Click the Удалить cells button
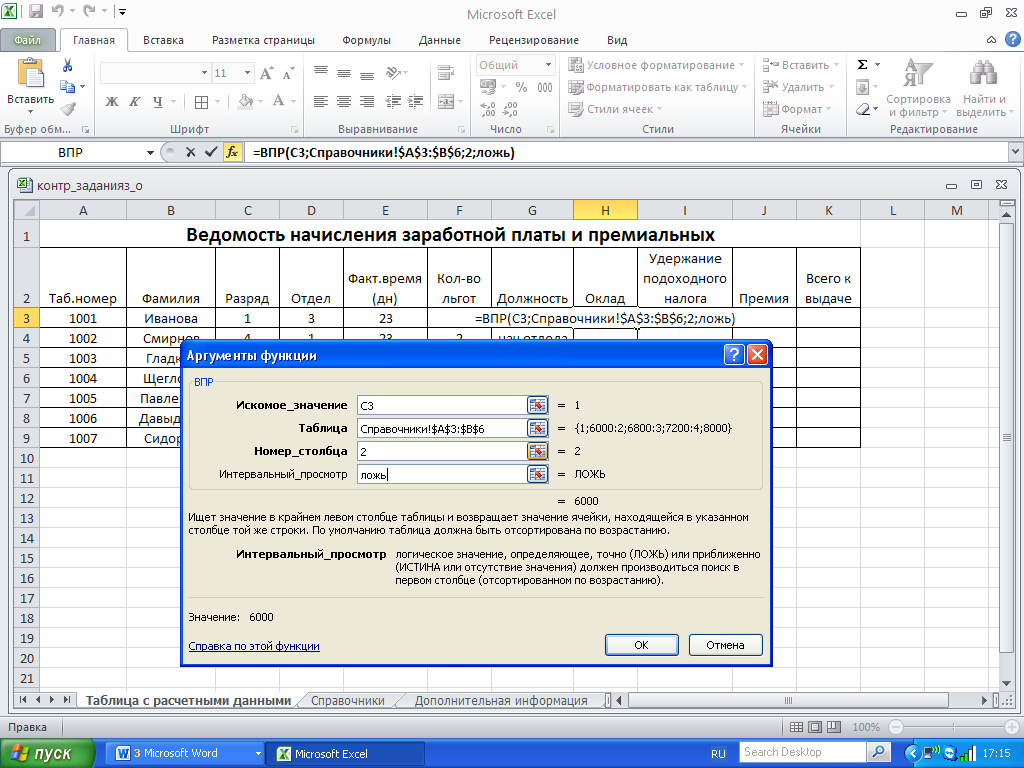The width and height of the screenshot is (1024, 768). 798,87
